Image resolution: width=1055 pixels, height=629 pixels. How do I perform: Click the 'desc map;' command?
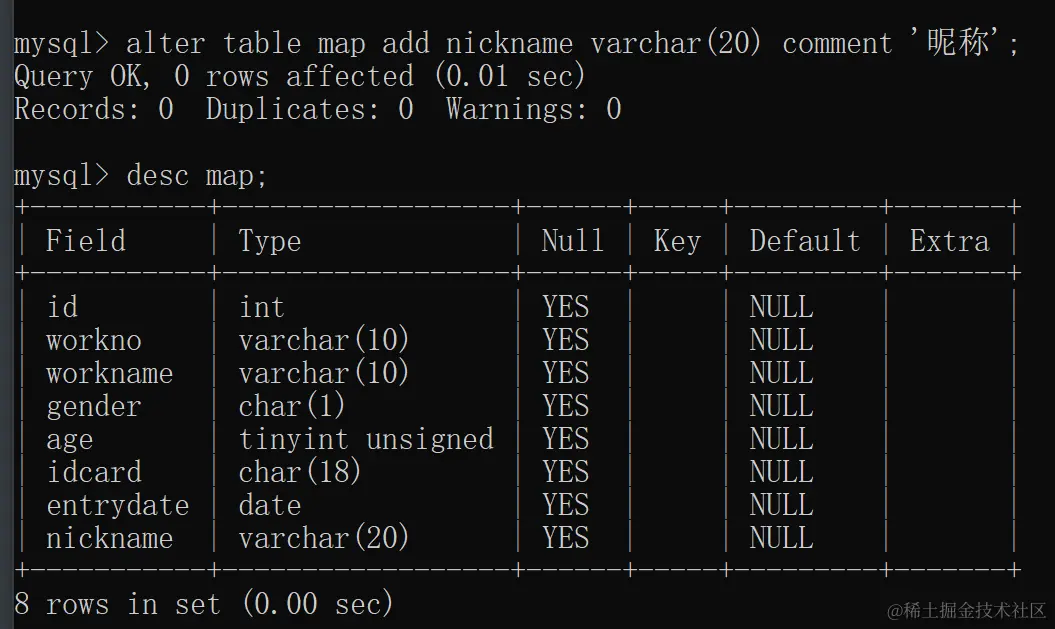pyautogui.click(x=196, y=176)
